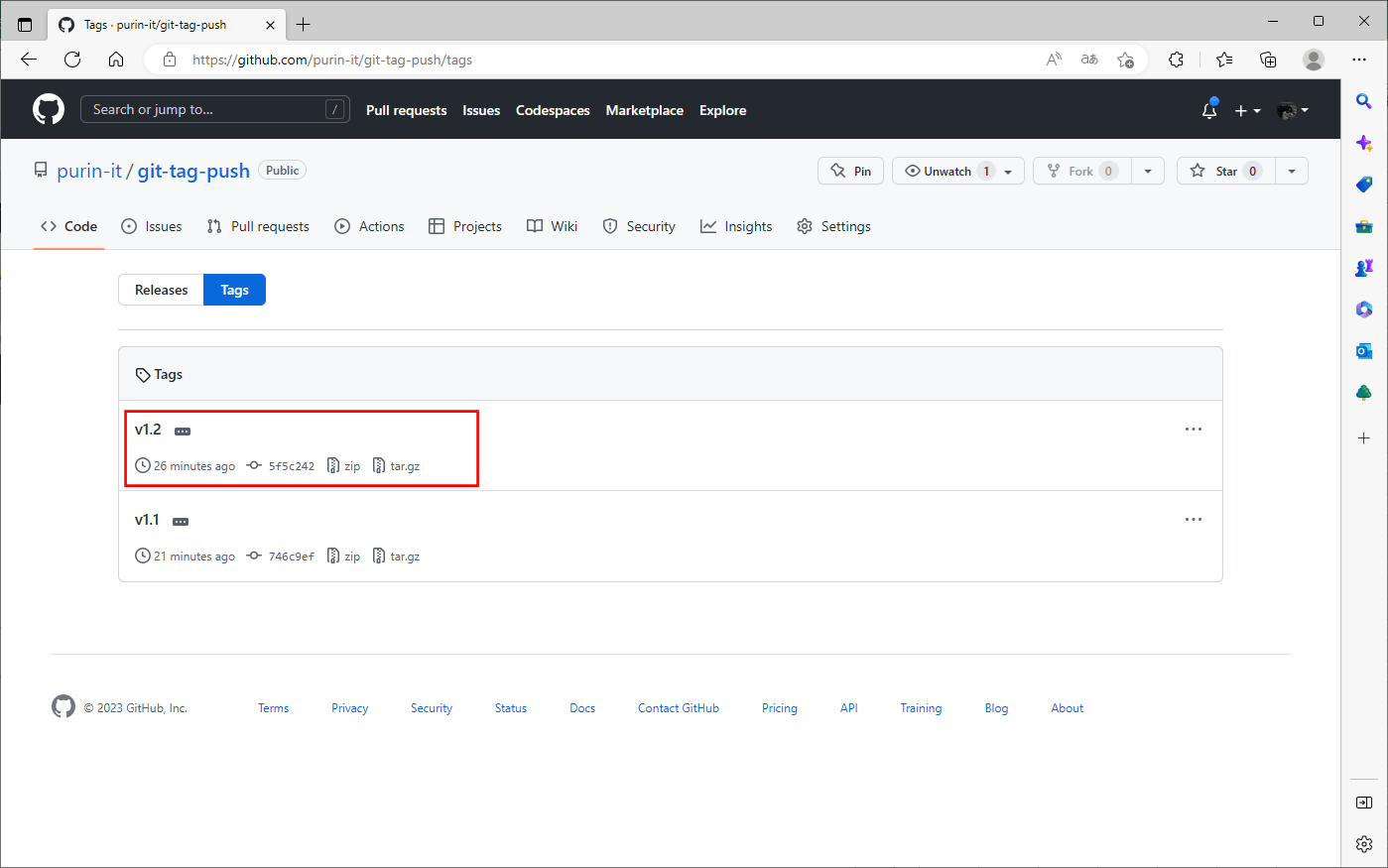Screen dimensions: 1388x868
Task: Switch to the Releases tab
Action: point(161,290)
